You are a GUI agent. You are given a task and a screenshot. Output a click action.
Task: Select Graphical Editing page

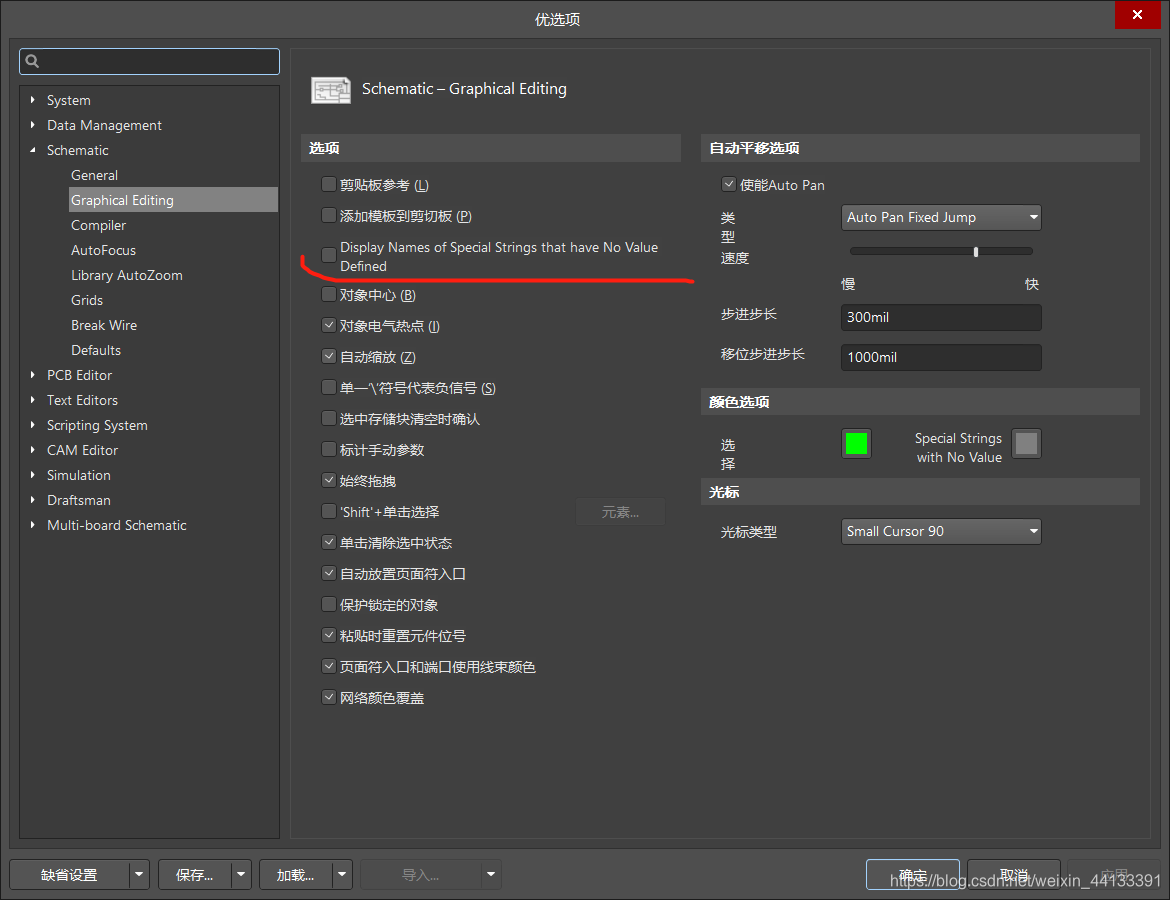pos(173,200)
